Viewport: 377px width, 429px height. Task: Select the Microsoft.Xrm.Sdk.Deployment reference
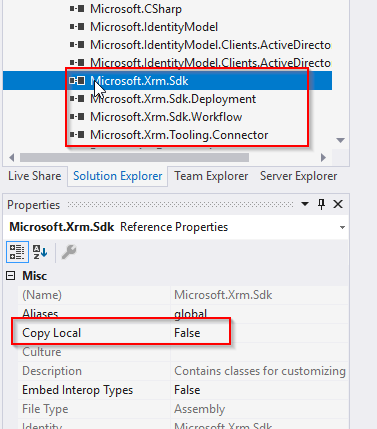tap(173, 99)
